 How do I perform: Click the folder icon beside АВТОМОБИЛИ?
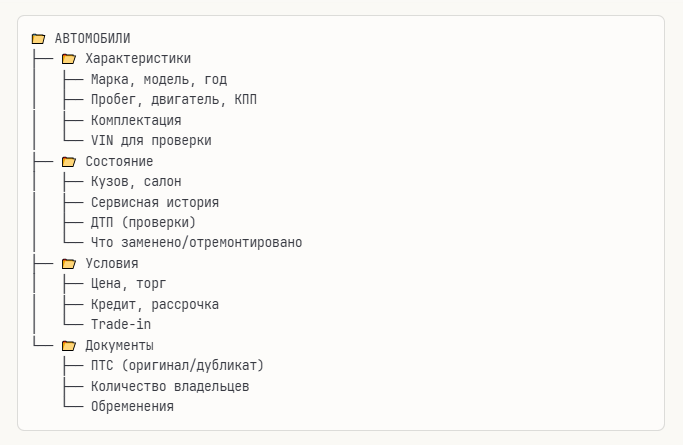38,39
